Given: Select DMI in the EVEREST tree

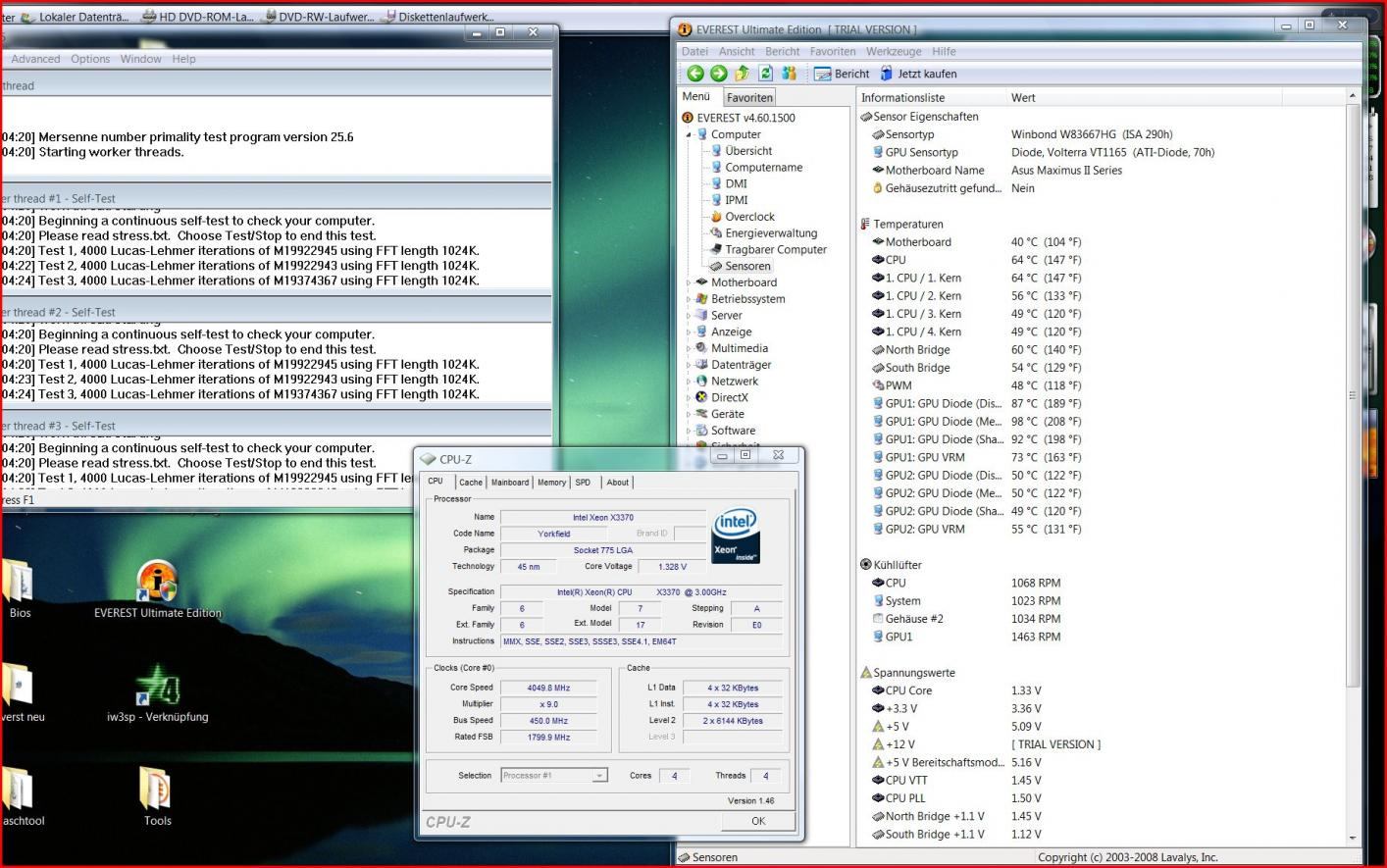Looking at the screenshot, I should click(736, 183).
